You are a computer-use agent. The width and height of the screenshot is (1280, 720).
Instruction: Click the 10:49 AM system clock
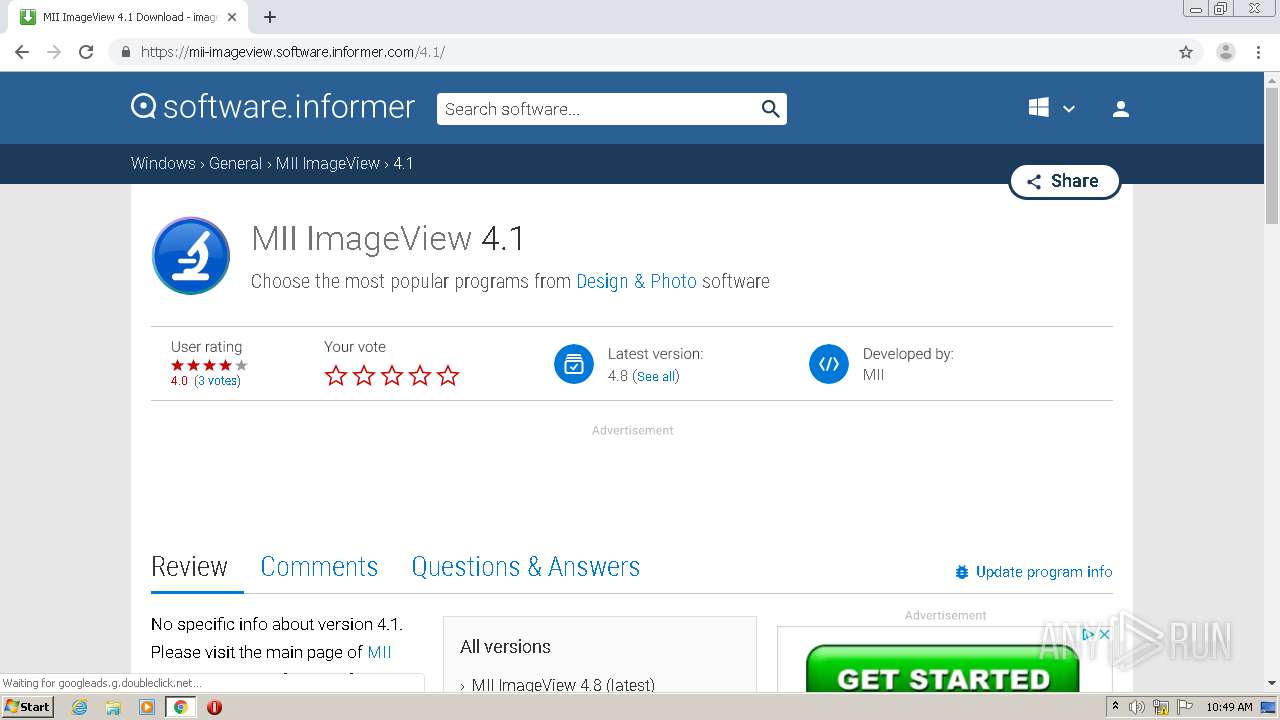pyautogui.click(x=1229, y=707)
